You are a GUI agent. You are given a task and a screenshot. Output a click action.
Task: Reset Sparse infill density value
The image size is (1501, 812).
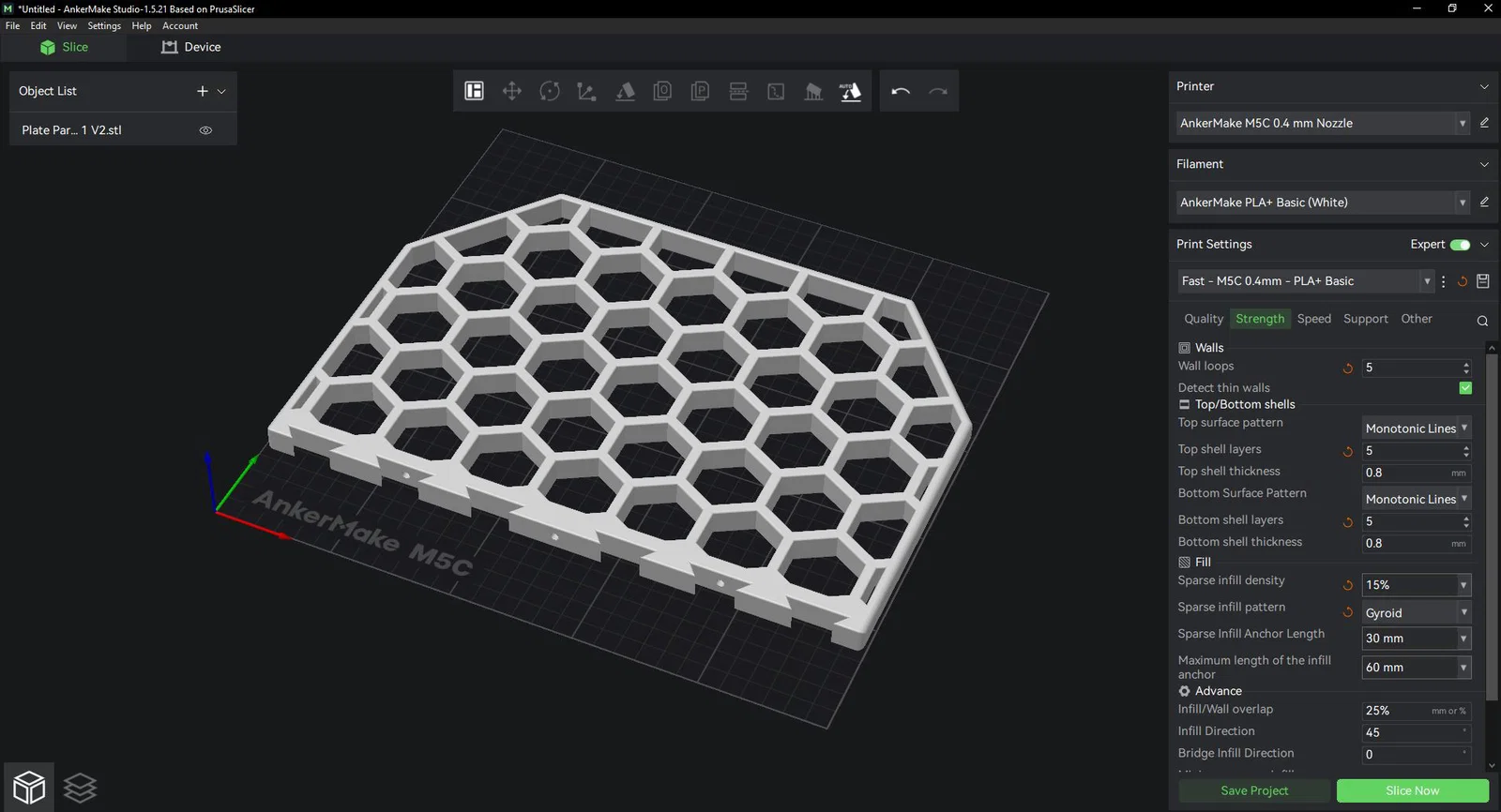coord(1348,585)
